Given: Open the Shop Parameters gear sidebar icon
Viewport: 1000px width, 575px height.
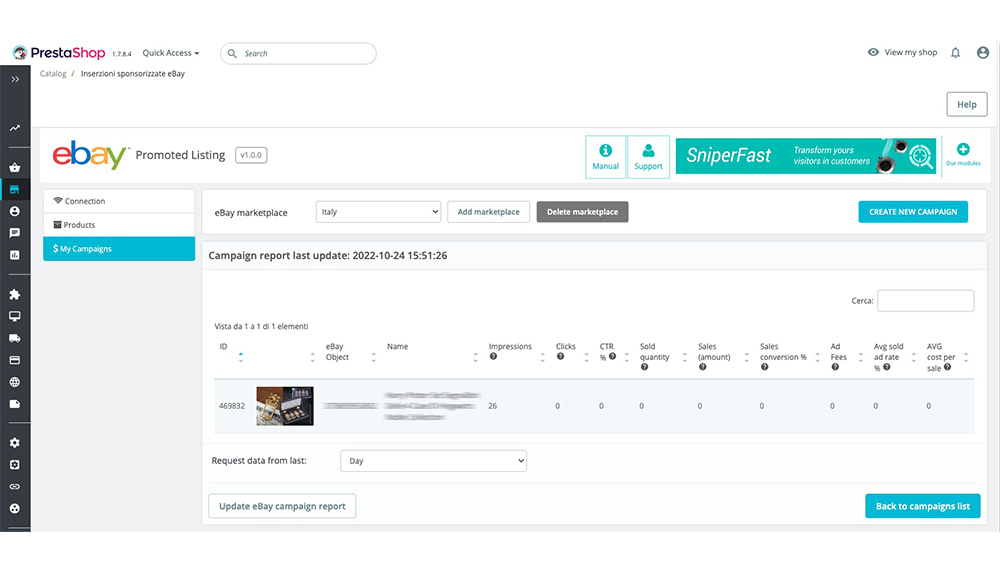Looking at the screenshot, I should coord(15,443).
